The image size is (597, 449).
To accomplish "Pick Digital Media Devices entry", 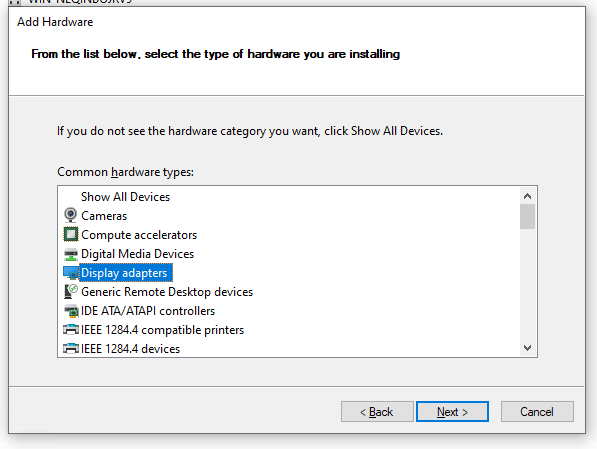I will tap(137, 254).
